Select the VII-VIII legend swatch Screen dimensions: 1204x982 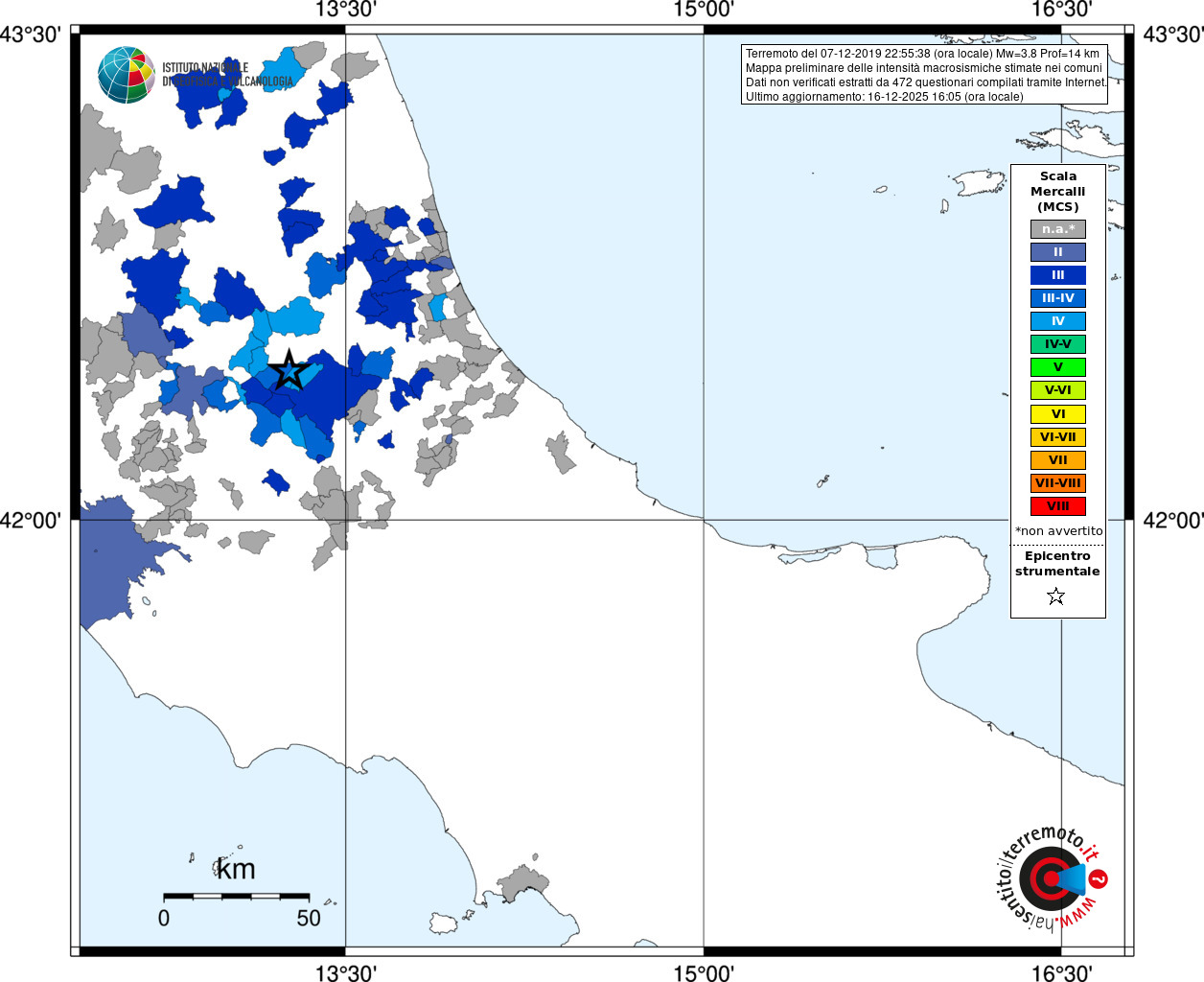(x=1058, y=483)
